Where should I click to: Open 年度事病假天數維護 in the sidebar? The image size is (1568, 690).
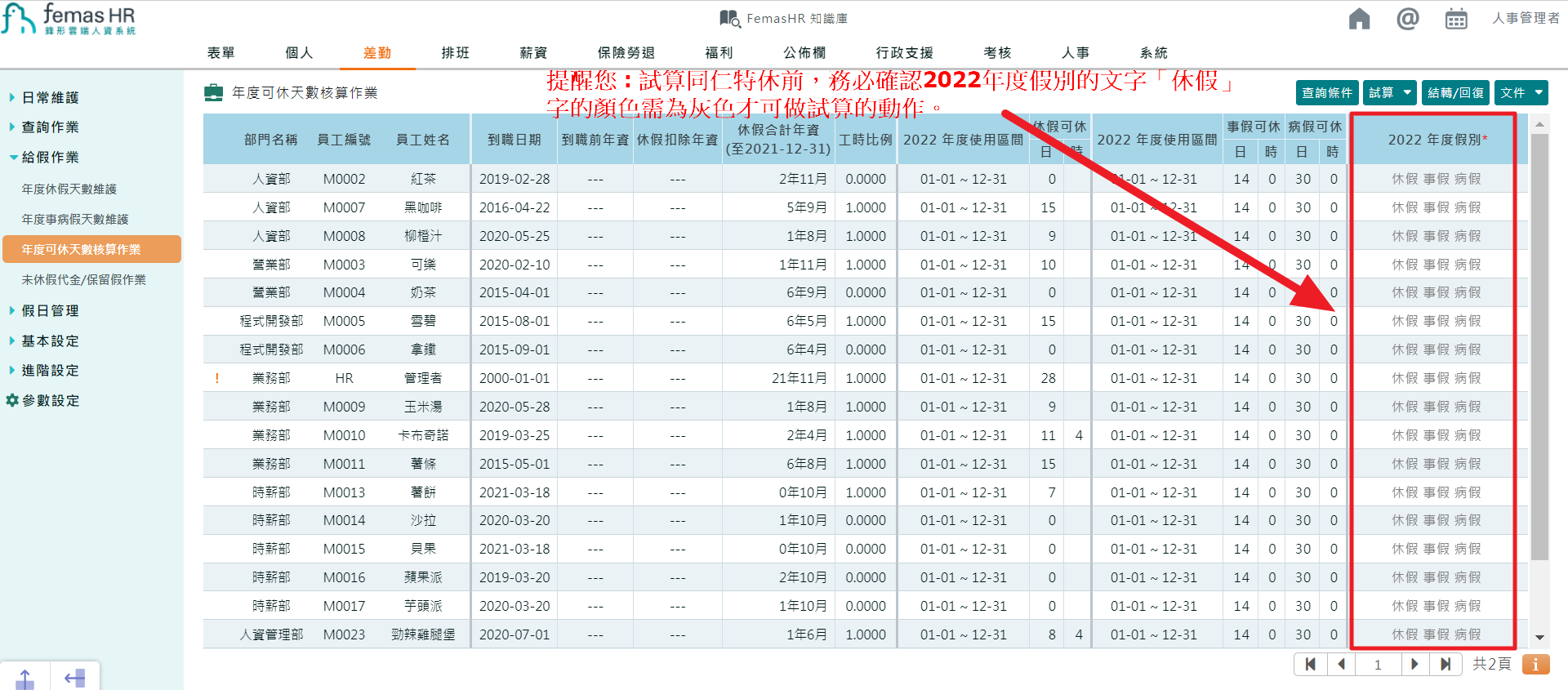point(75,219)
